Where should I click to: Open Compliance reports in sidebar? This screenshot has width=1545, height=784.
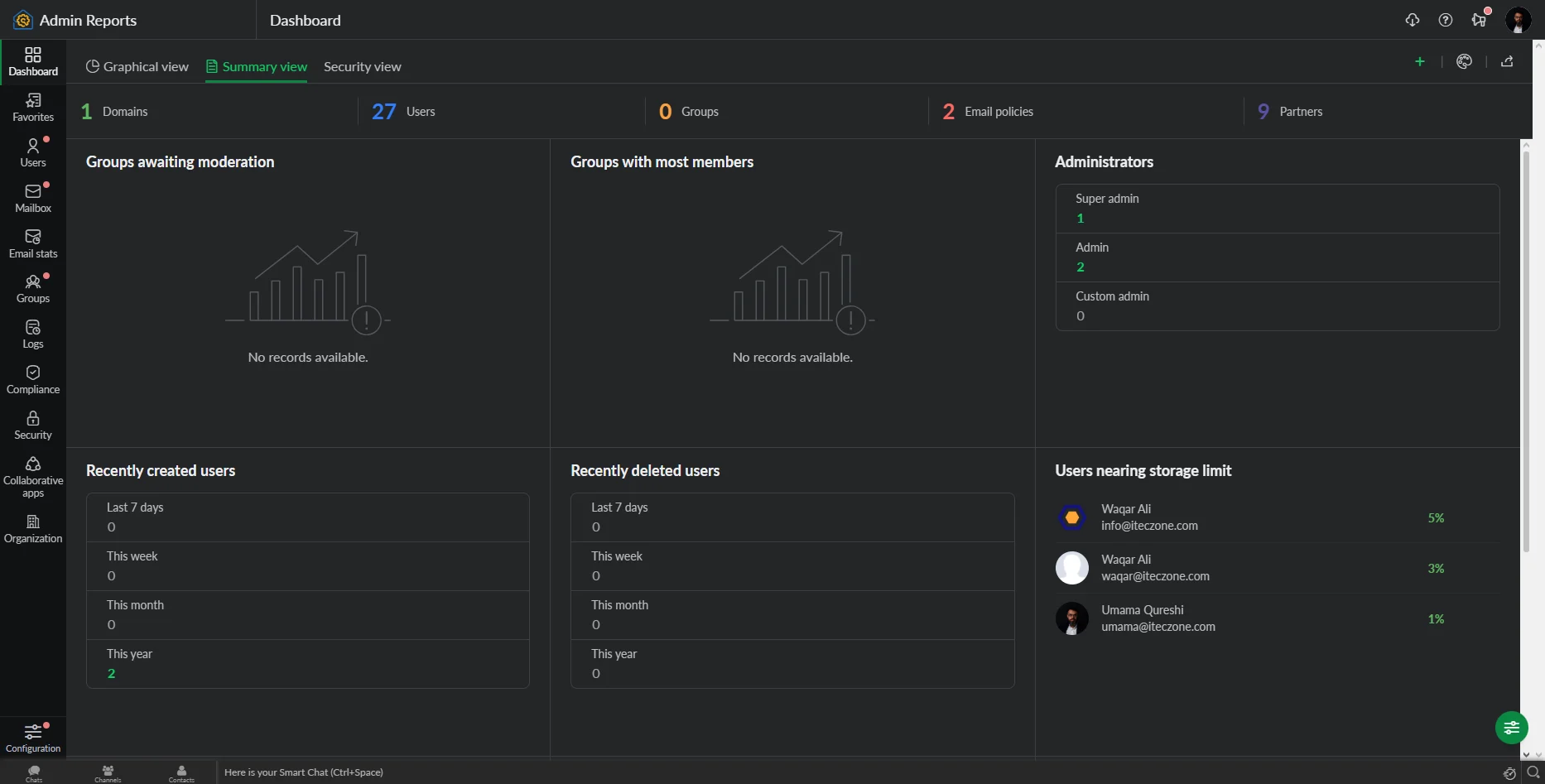pos(33,380)
